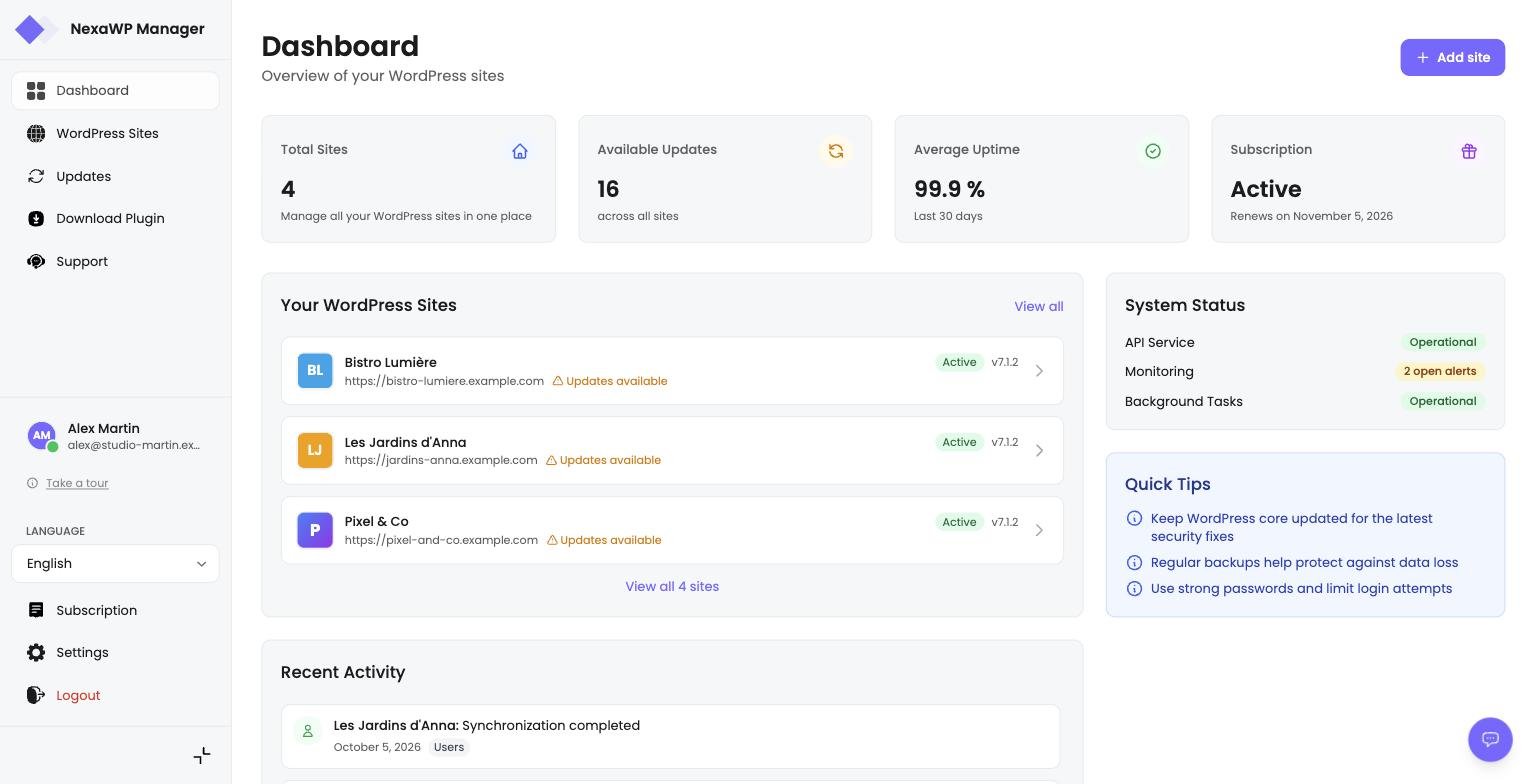Click the Operational badge for Background Tasks
1535x784 pixels.
(1443, 402)
